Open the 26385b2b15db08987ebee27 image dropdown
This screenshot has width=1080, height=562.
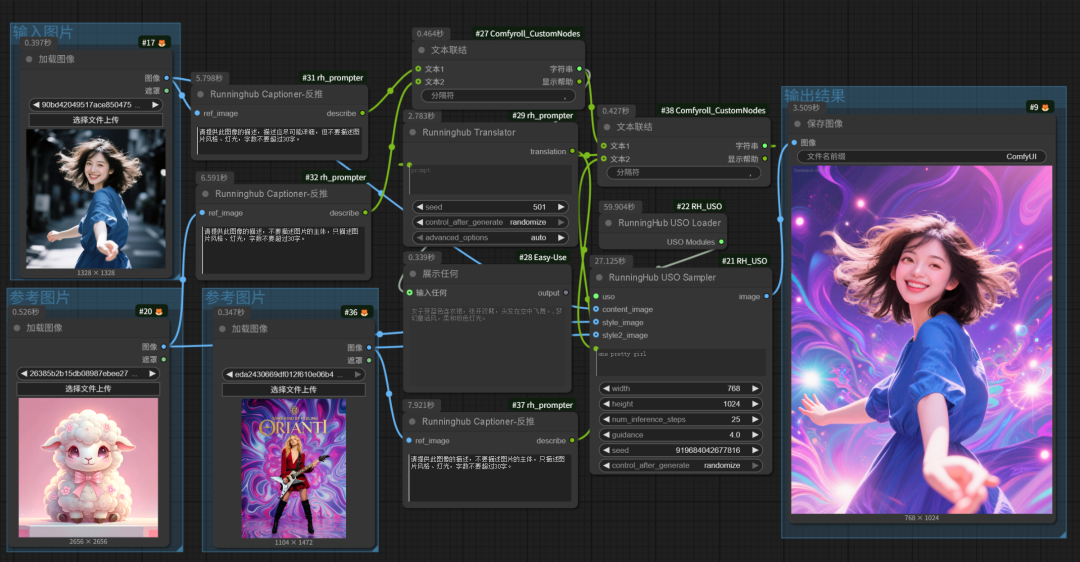(87, 373)
